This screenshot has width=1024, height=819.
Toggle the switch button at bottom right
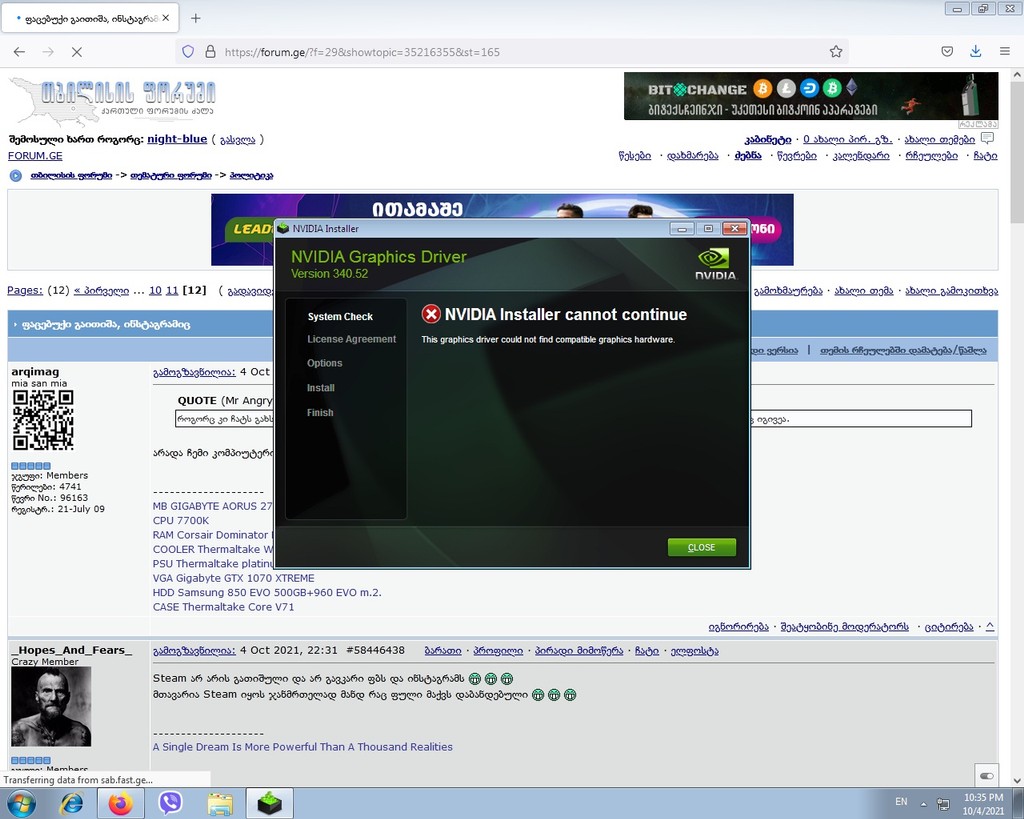pyautogui.click(x=987, y=776)
